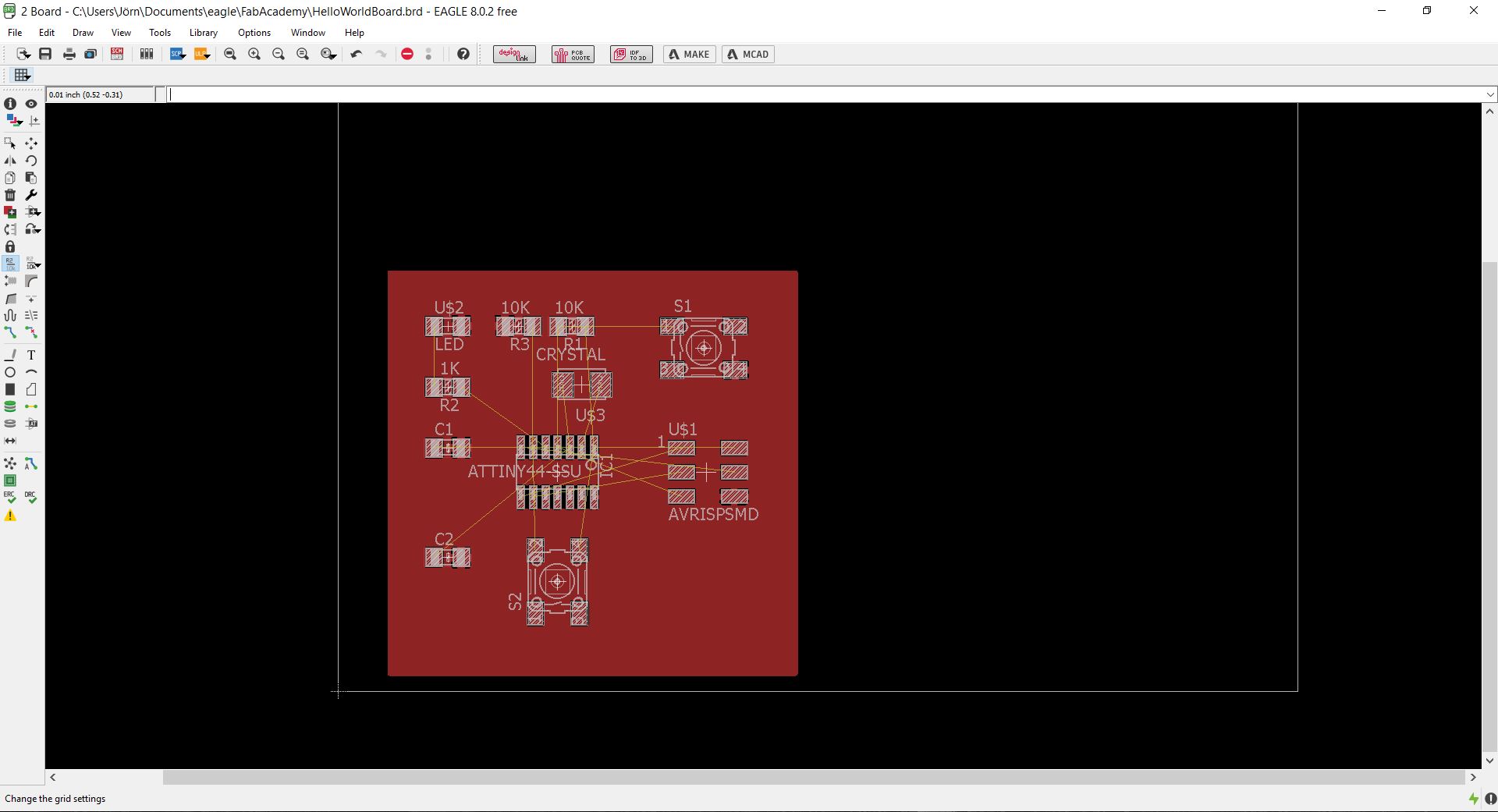The width and height of the screenshot is (1498, 812).
Task: Select the Show (eye) tool
Action: coord(31,104)
